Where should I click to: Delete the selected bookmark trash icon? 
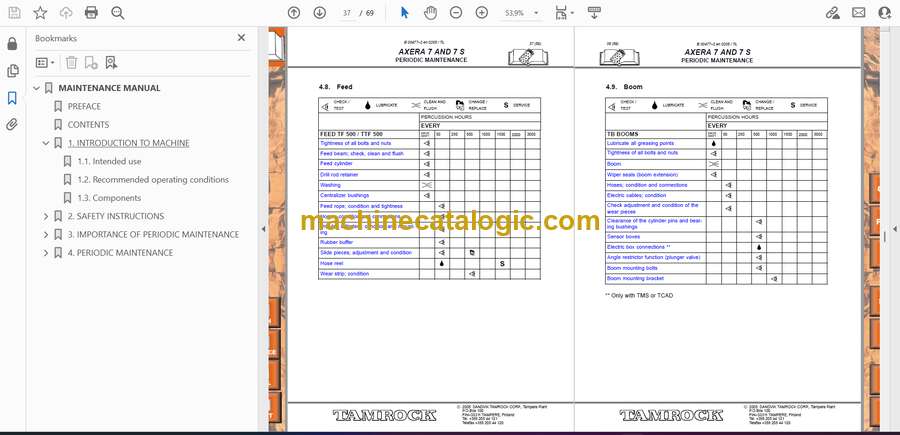[x=71, y=63]
